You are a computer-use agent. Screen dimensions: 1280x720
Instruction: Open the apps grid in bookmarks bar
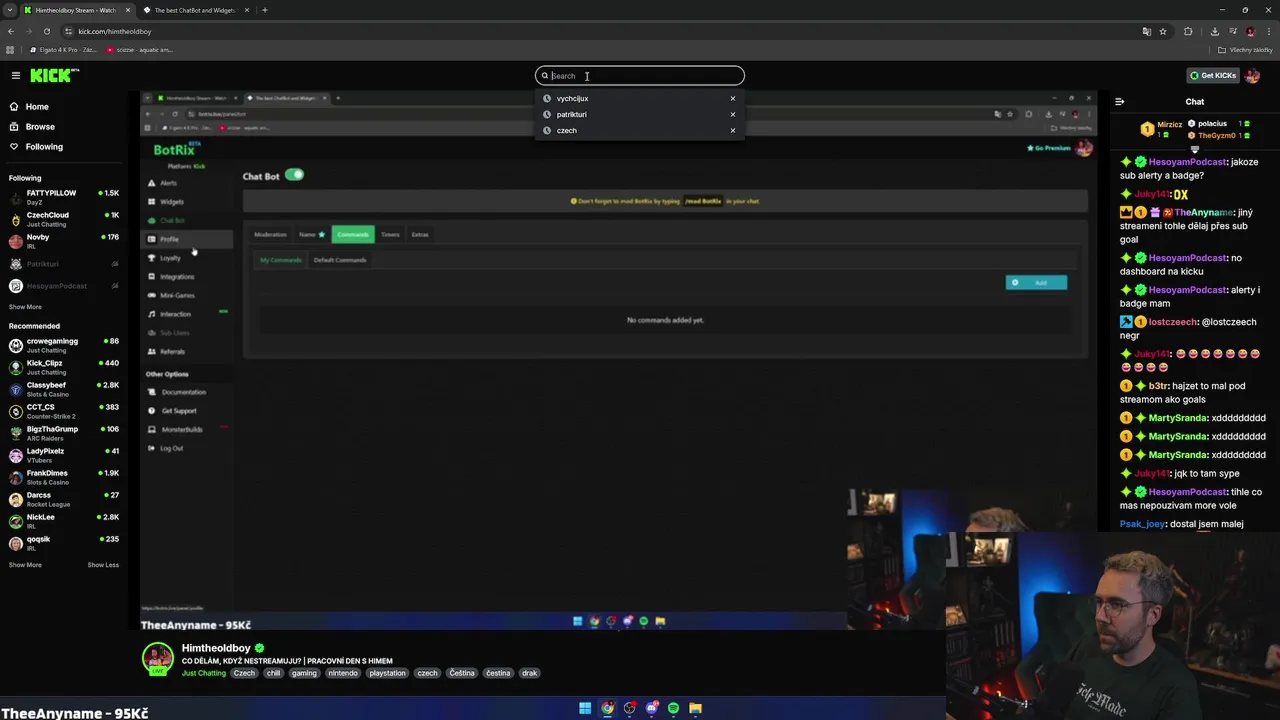pos(10,49)
